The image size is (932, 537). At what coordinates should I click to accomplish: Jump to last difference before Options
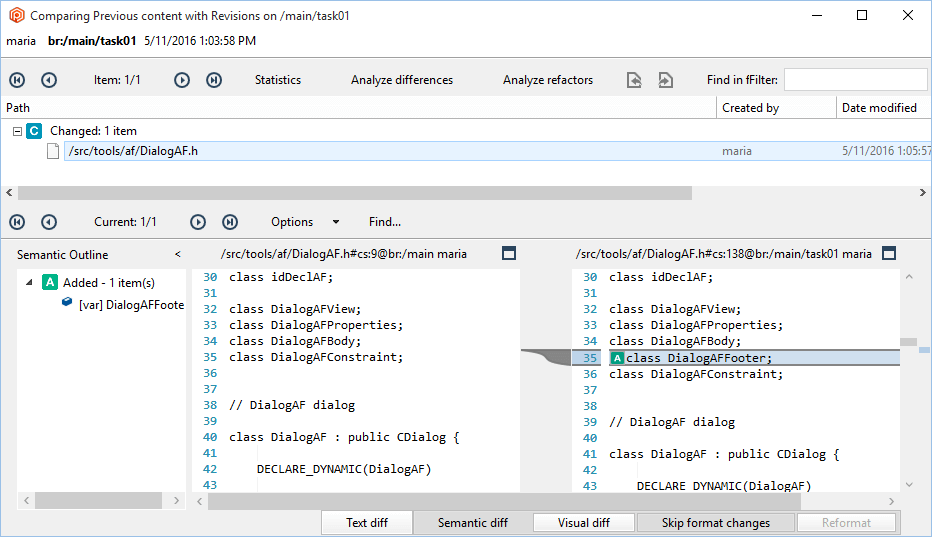[230, 222]
